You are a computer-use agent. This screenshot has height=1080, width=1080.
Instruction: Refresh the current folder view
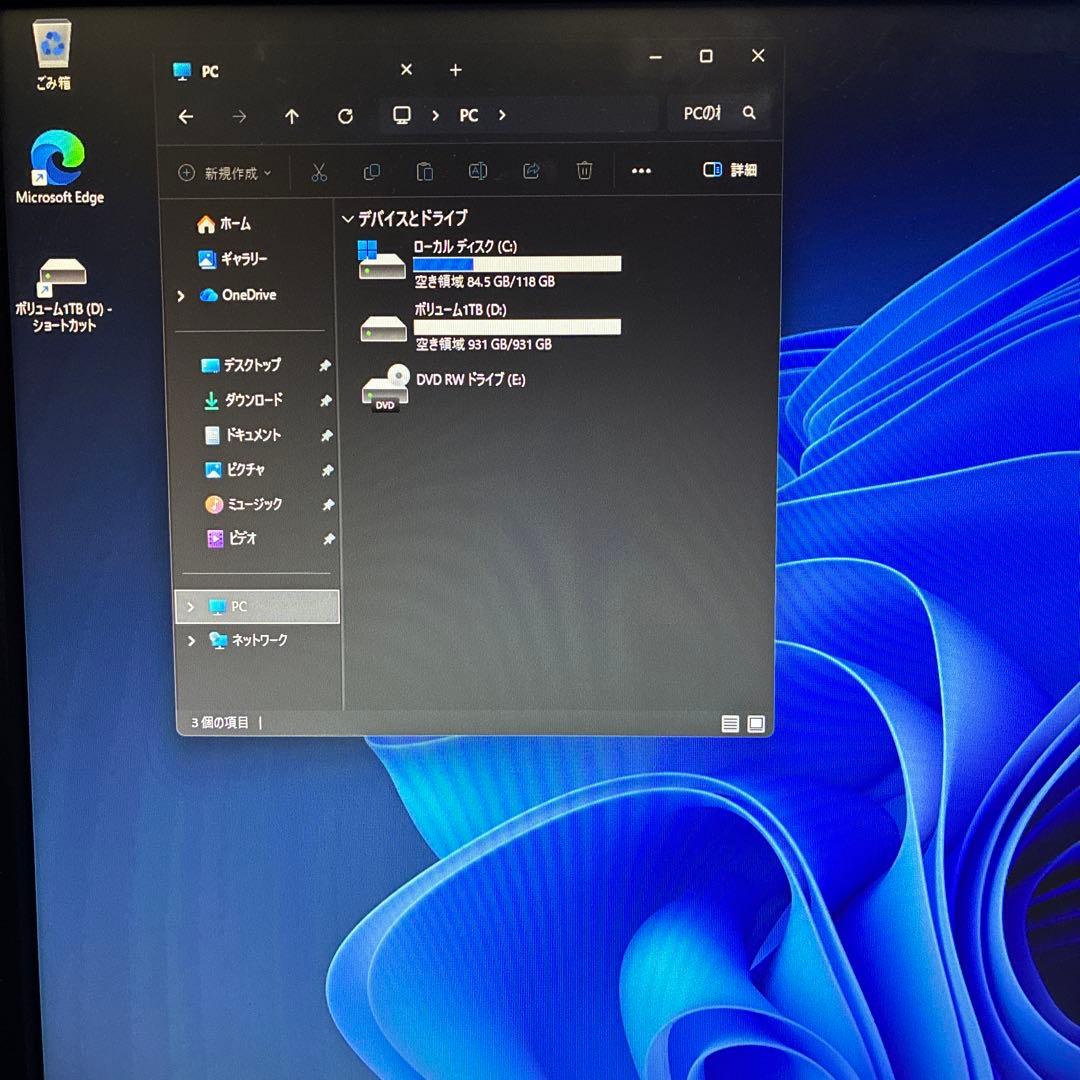(345, 116)
